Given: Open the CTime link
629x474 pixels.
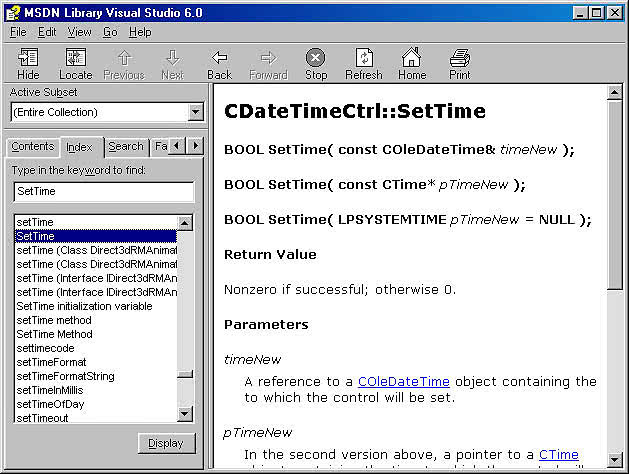Looking at the screenshot, I should [x=558, y=454].
